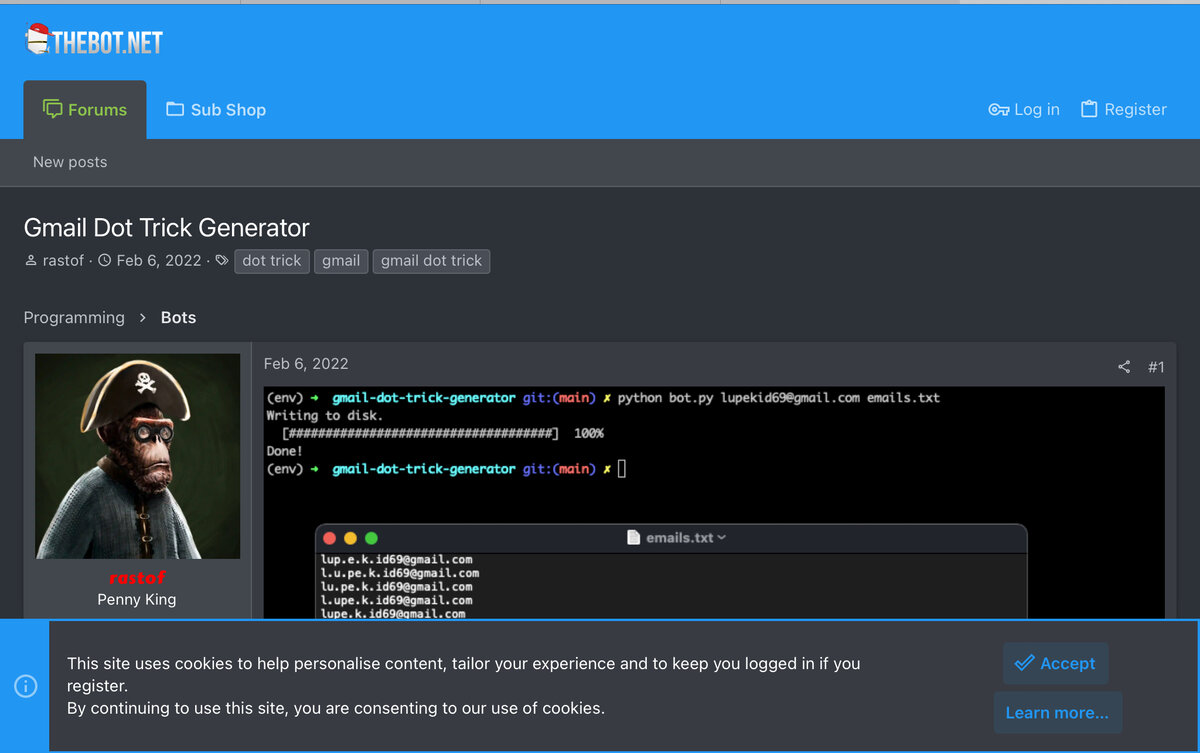Click the folder icon beside Sub Shop
The height and width of the screenshot is (753, 1200).
[x=175, y=108]
